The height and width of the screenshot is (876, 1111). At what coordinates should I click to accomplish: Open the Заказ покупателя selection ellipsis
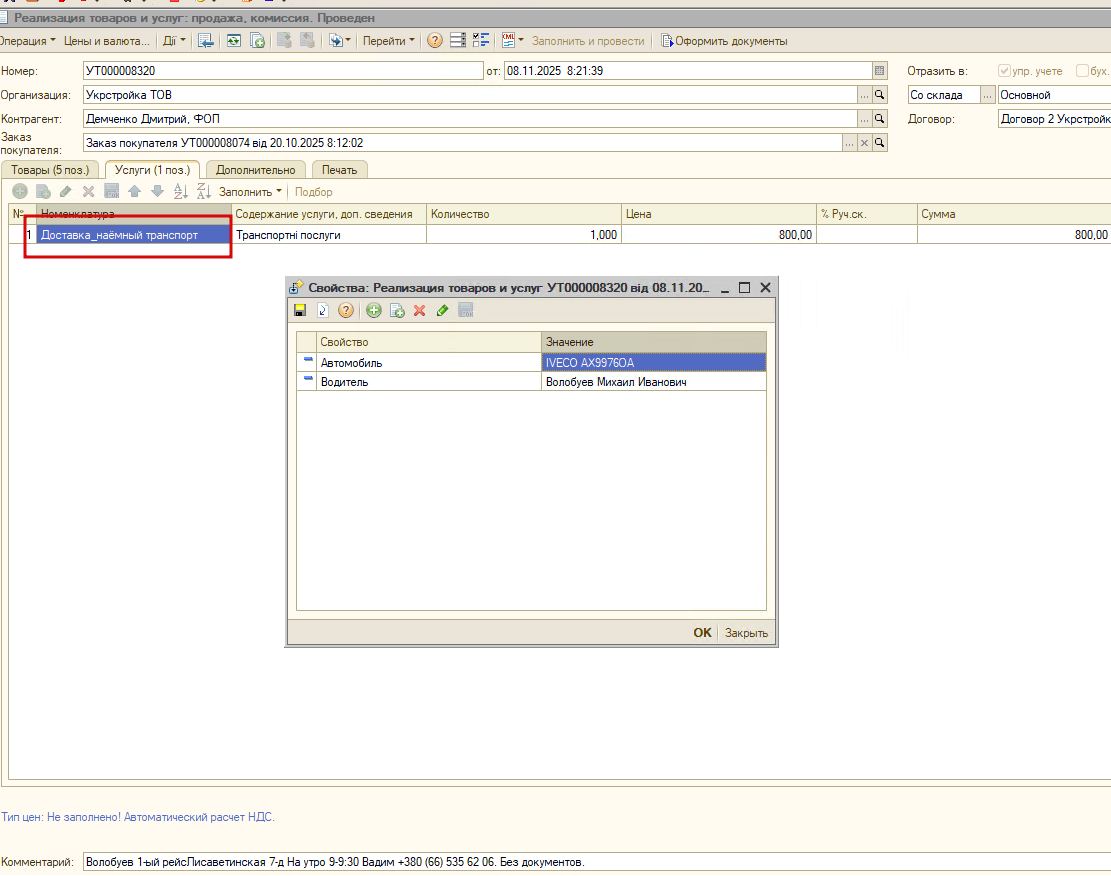point(850,142)
